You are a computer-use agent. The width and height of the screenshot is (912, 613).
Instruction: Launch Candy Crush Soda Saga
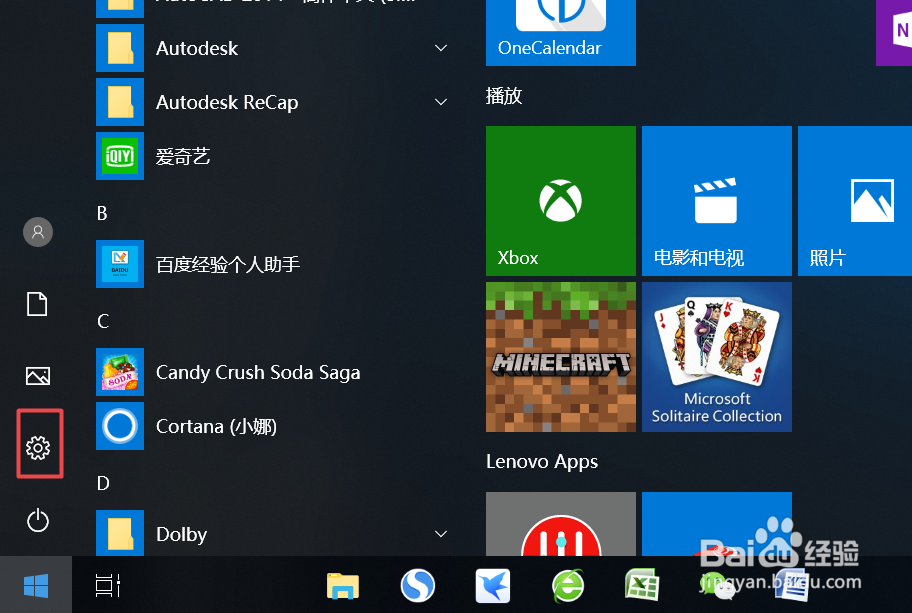click(x=273, y=372)
